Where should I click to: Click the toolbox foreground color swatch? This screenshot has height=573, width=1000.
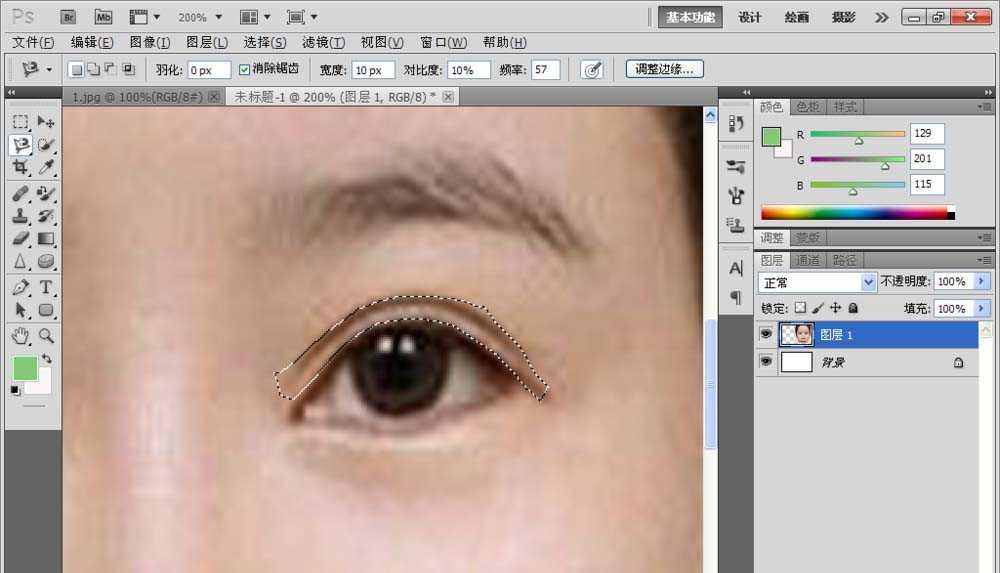point(25,369)
